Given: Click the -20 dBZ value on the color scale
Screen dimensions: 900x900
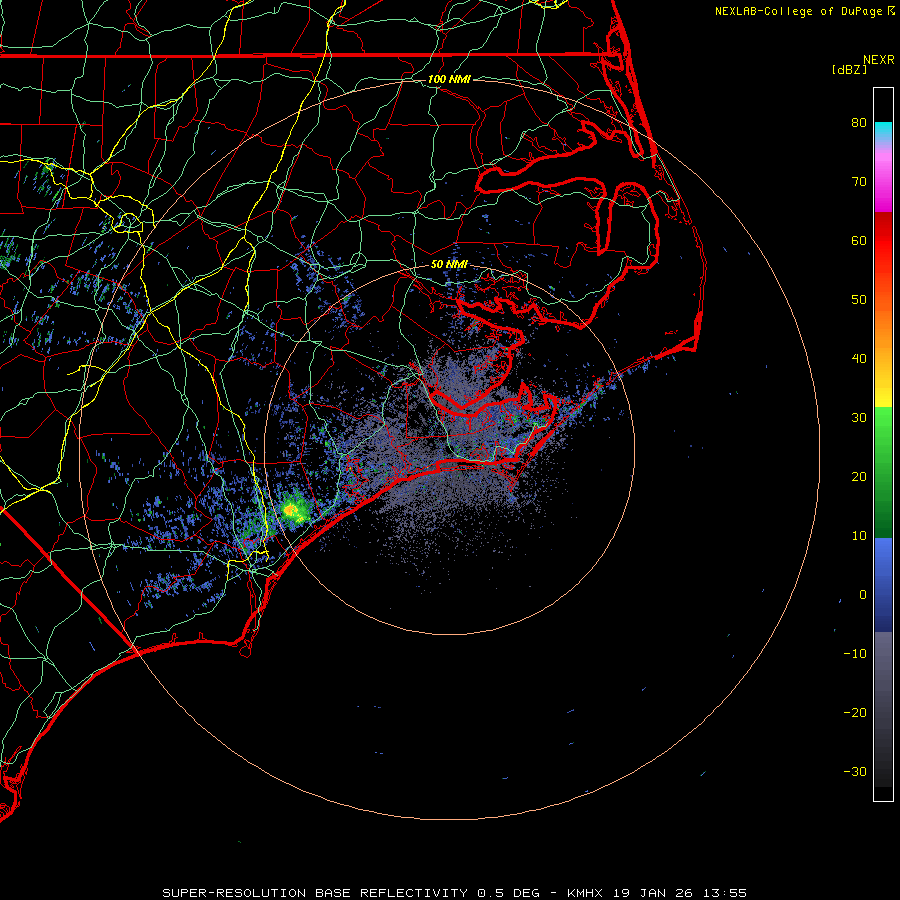Looking at the screenshot, I should tap(855, 713).
